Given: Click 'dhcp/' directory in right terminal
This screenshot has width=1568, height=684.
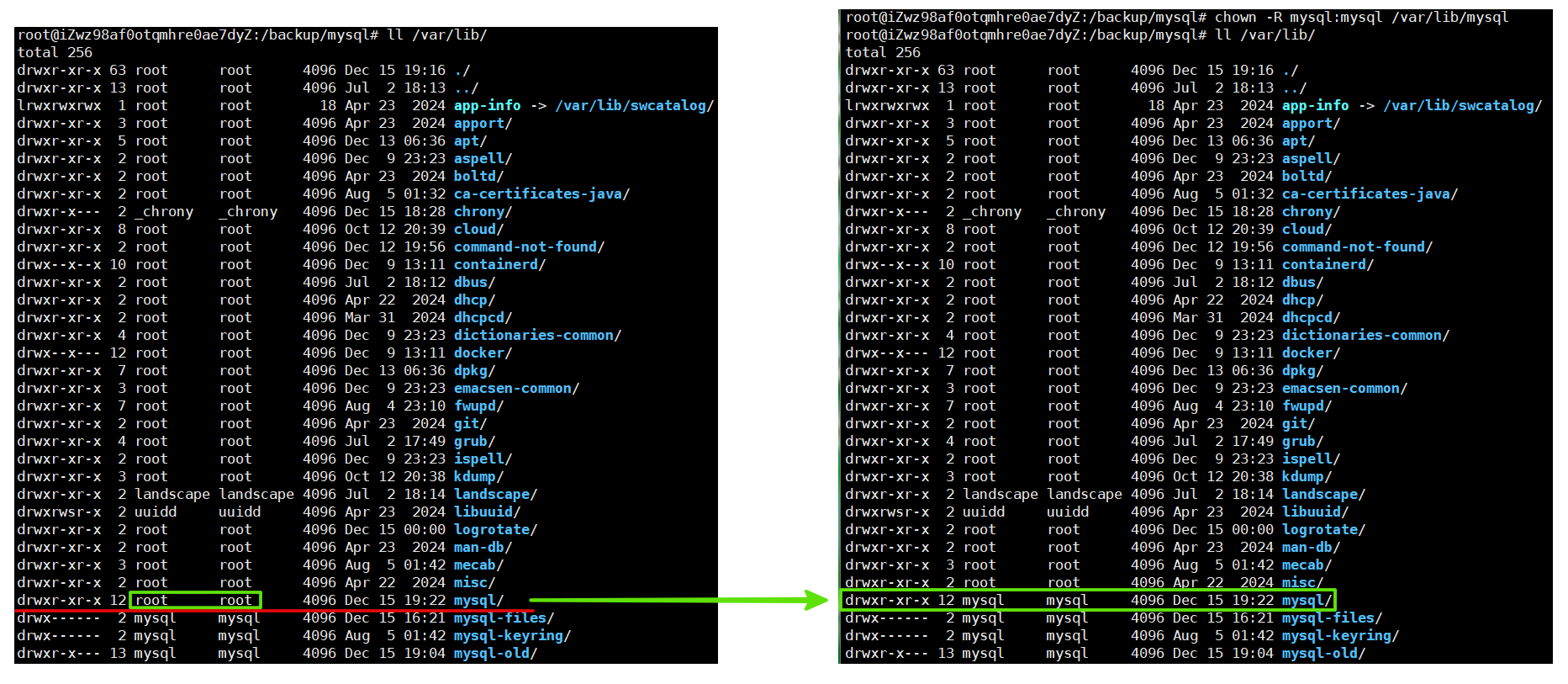Looking at the screenshot, I should click(1303, 300).
